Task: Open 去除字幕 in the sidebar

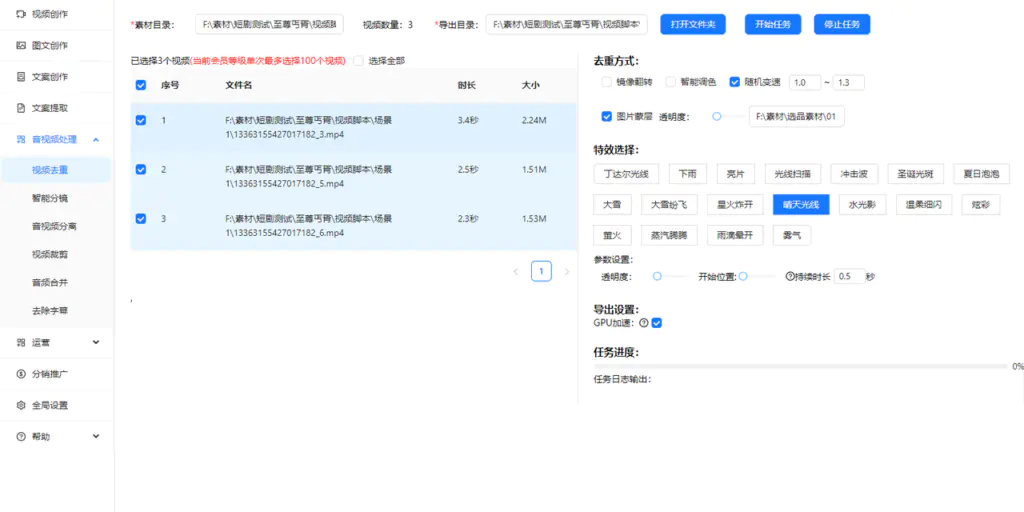Action: (x=49, y=310)
